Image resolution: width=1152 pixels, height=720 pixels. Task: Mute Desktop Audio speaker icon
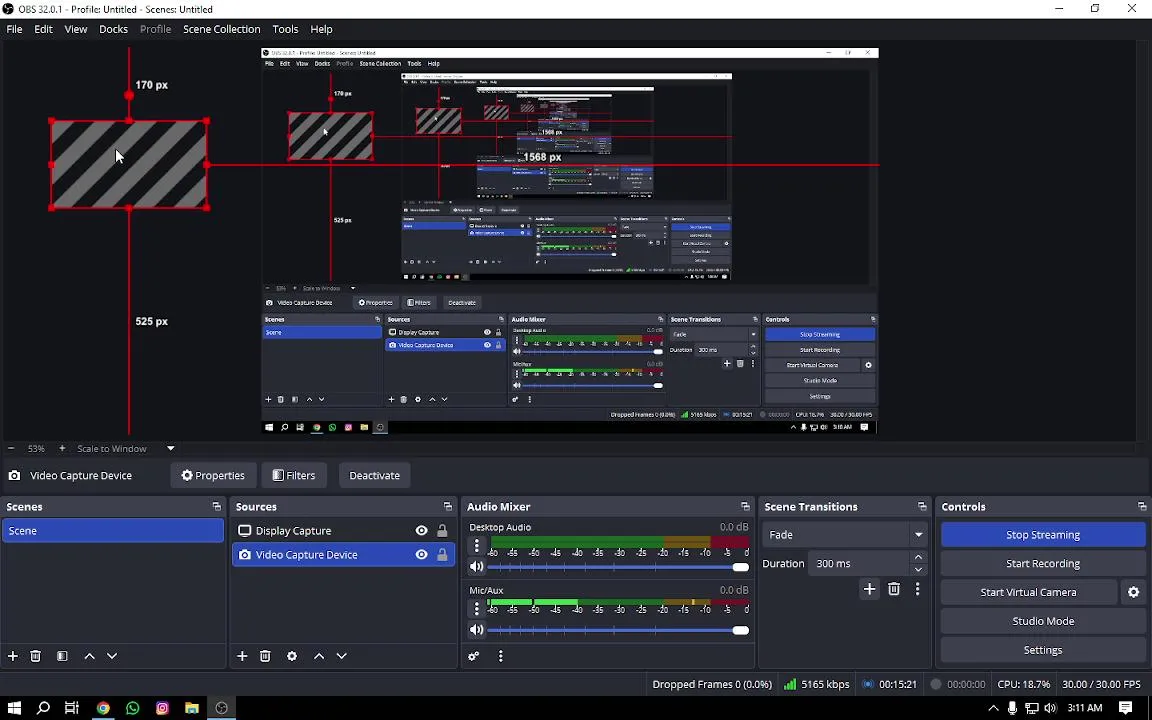point(476,566)
